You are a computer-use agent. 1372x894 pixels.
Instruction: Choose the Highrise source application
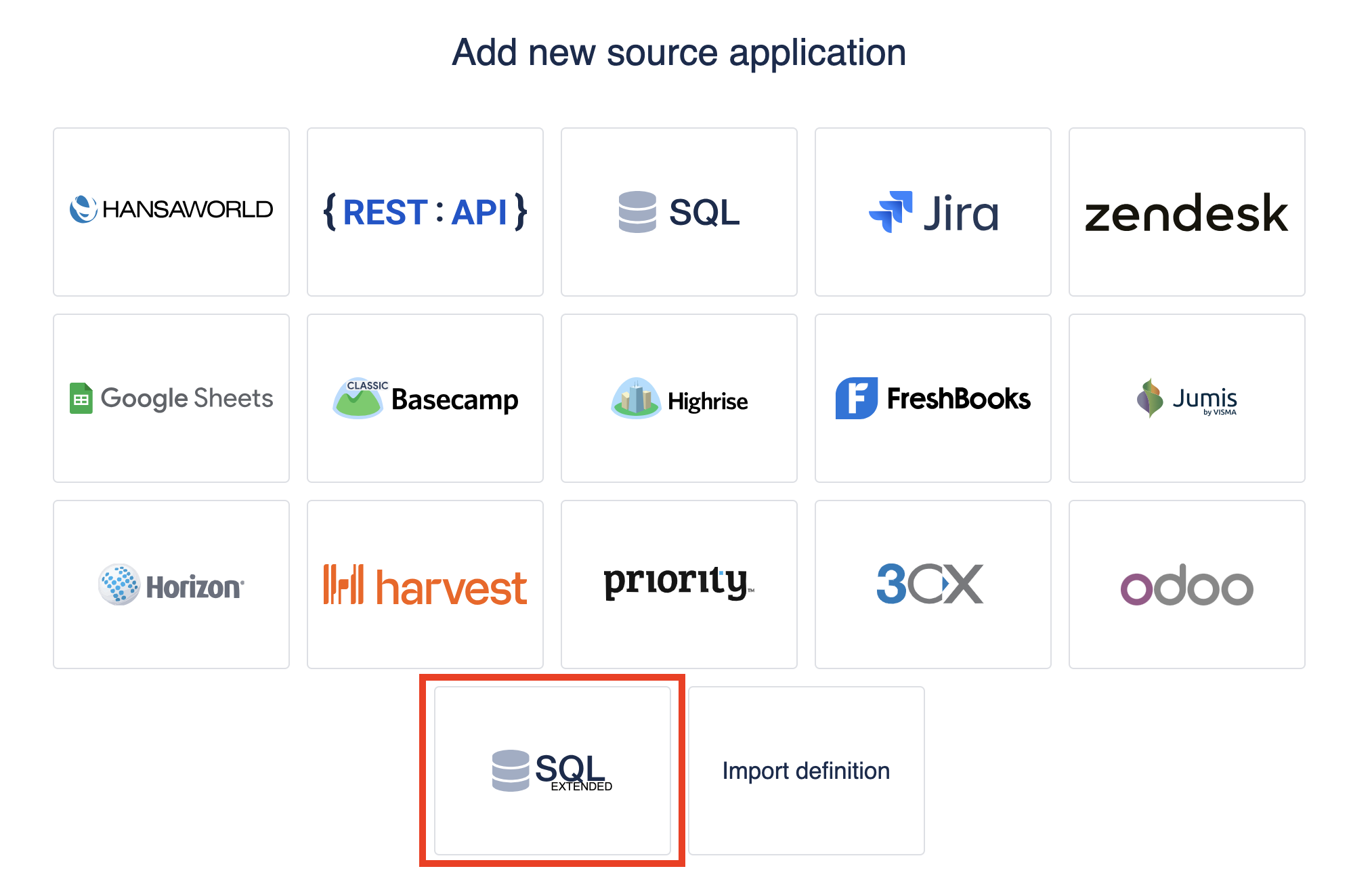coord(679,398)
